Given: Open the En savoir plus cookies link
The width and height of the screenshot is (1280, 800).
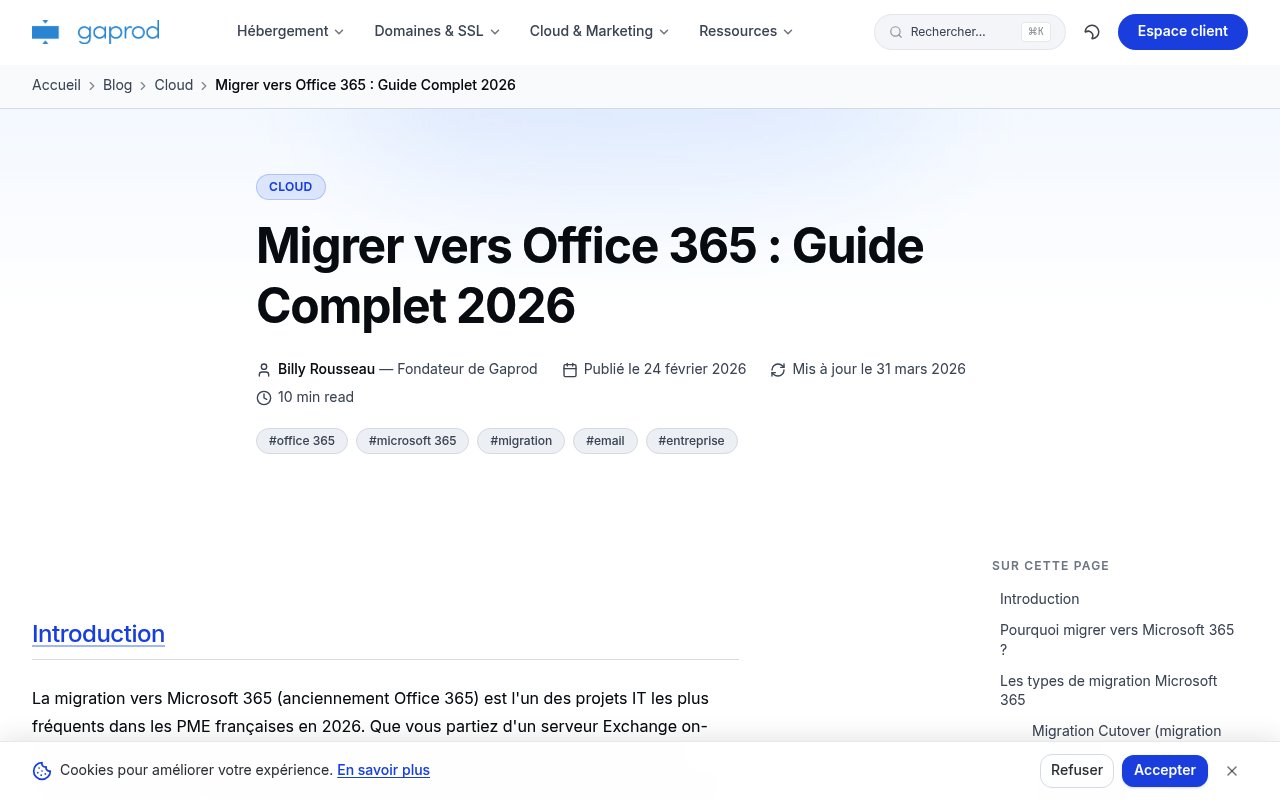Looking at the screenshot, I should [x=383, y=770].
